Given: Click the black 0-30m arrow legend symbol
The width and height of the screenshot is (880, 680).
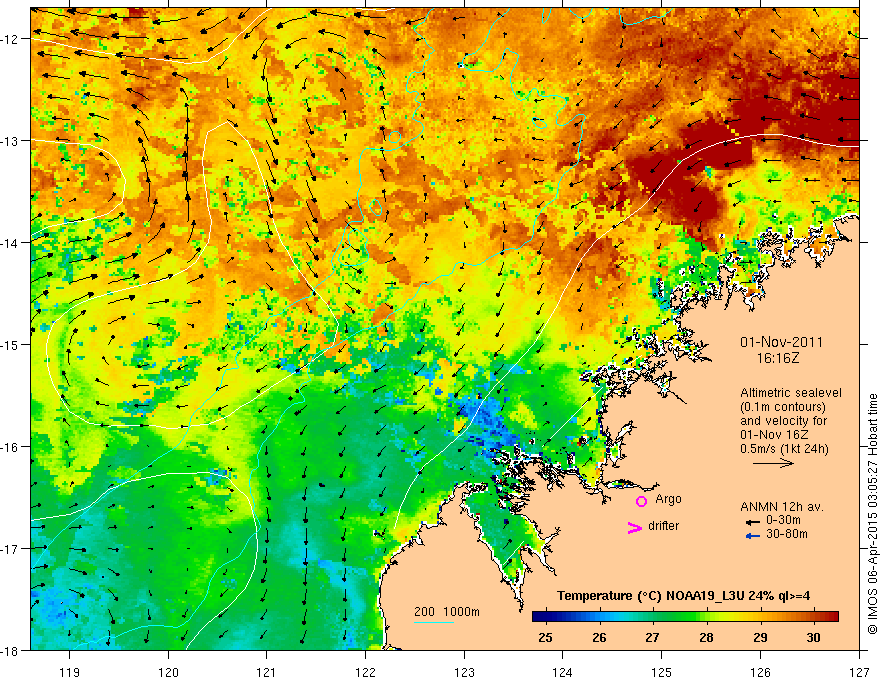Looking at the screenshot, I should (752, 522).
